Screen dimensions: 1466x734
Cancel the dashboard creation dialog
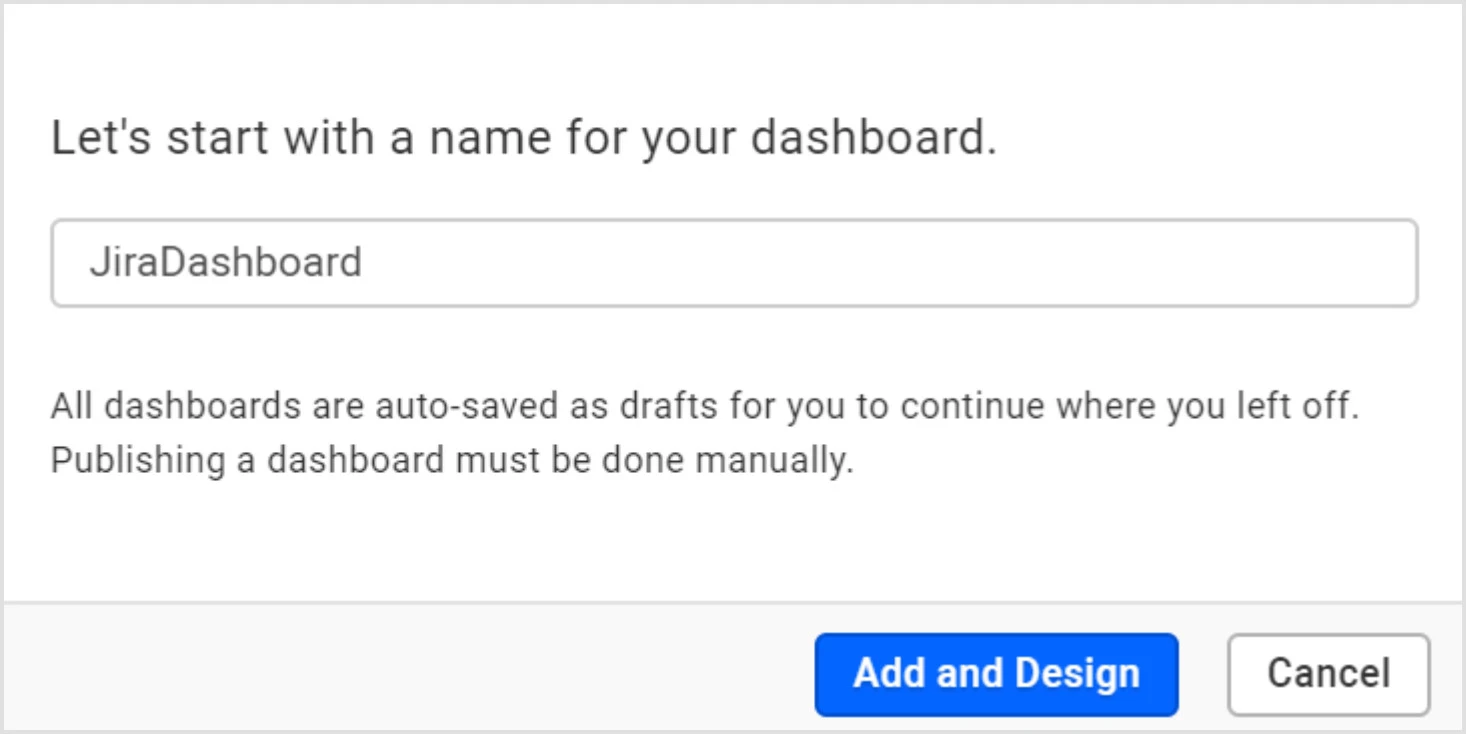click(1328, 674)
